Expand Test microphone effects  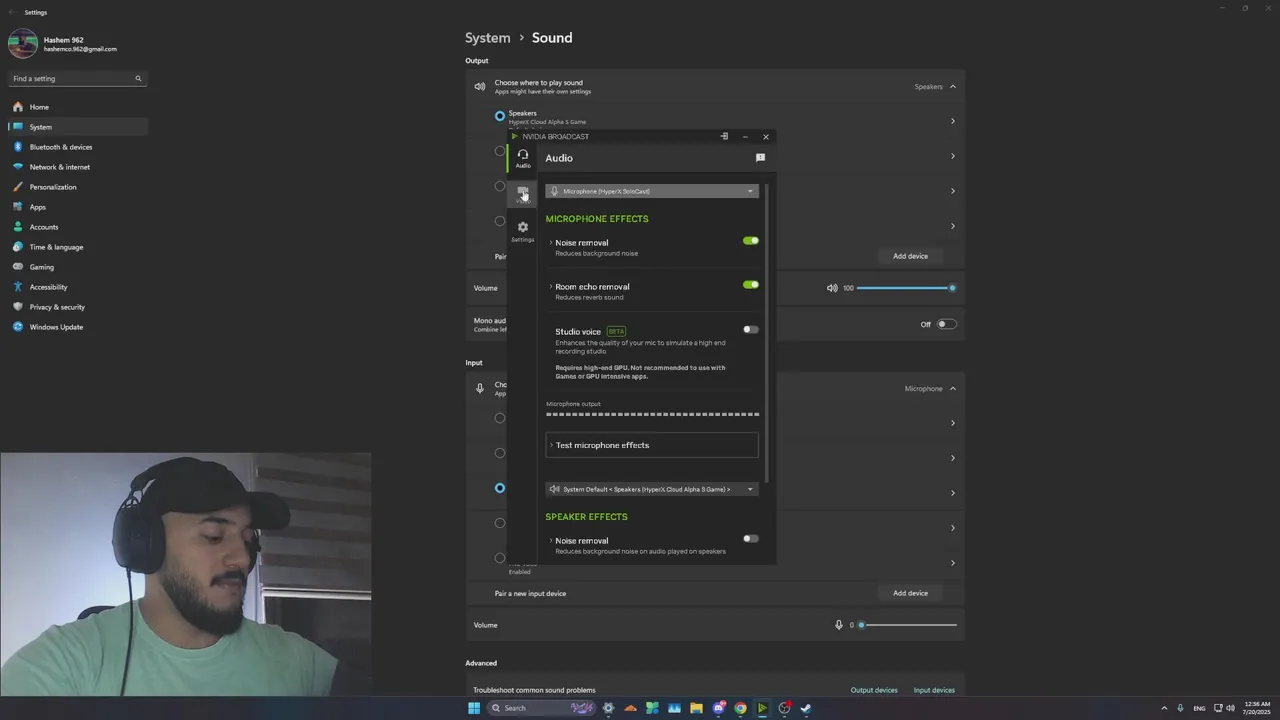[652, 445]
